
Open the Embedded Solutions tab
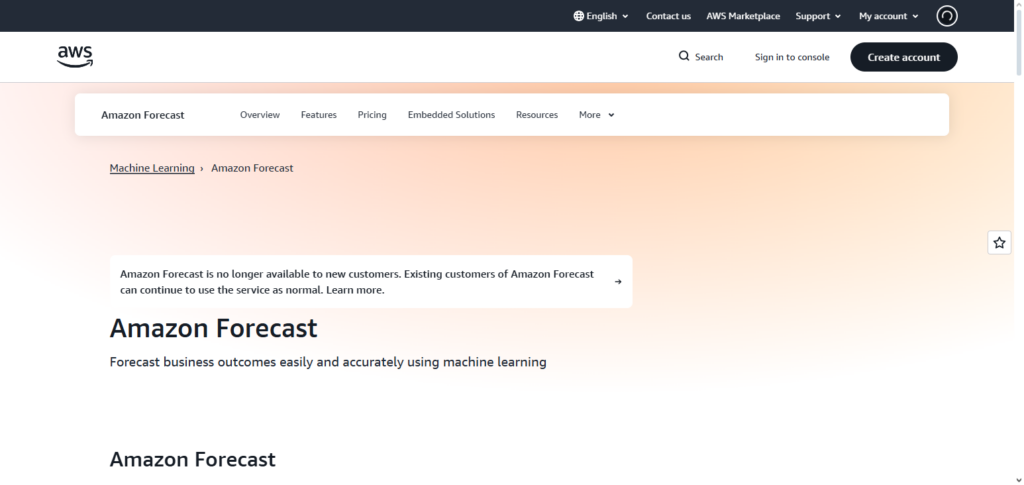pos(451,115)
